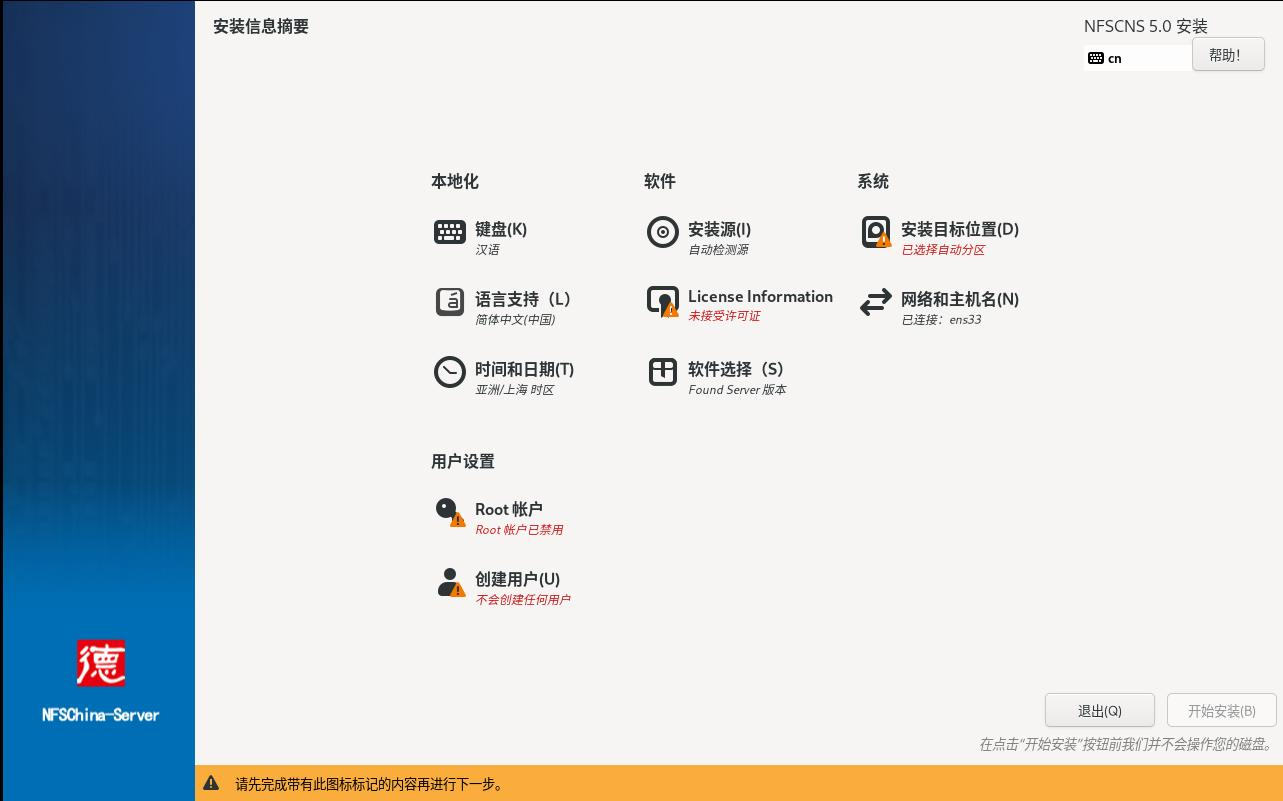Open 安装目标位置(D) configuration
The image size is (1283, 801).
[960, 229]
